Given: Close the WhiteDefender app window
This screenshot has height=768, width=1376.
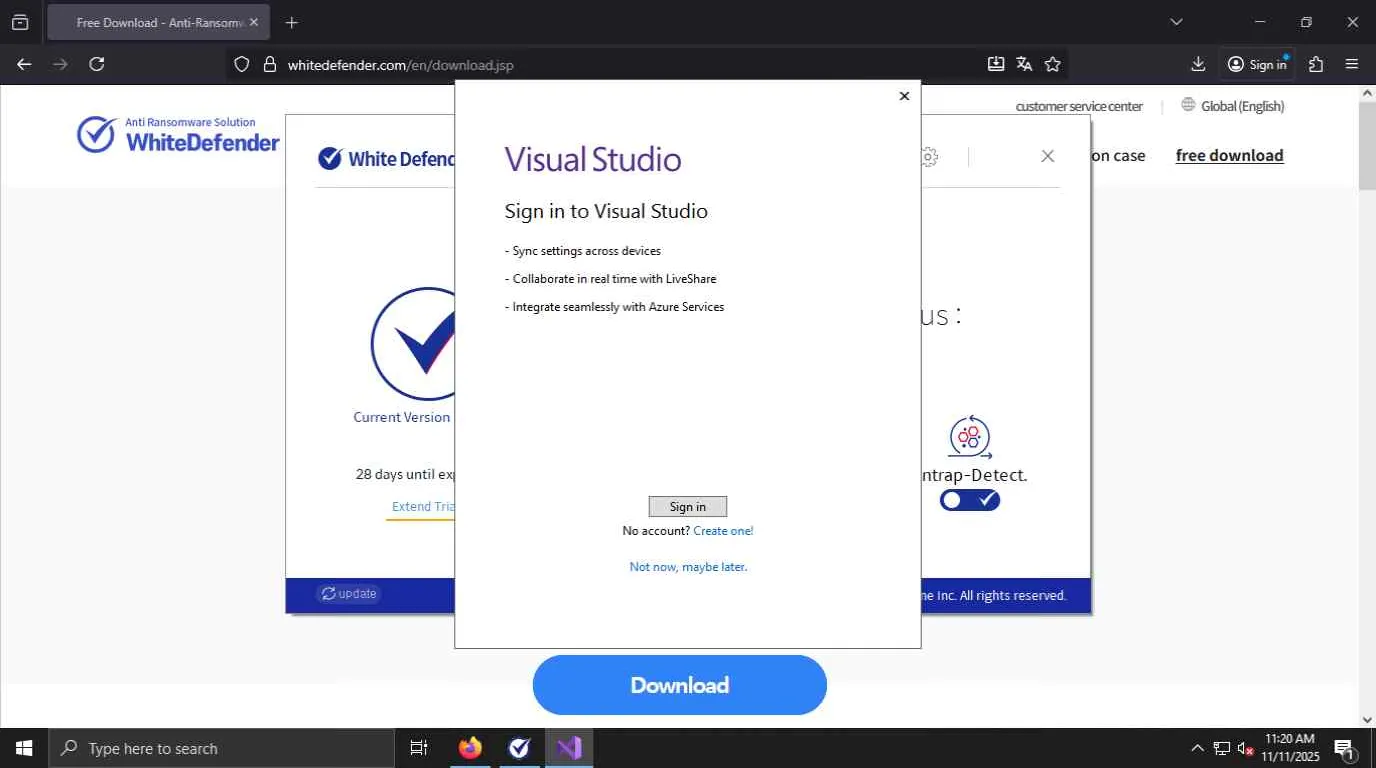Looking at the screenshot, I should [x=1047, y=156].
